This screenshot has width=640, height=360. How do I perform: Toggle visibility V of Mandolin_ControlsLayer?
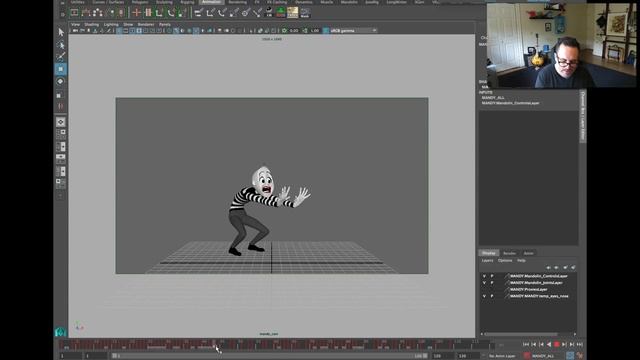484,276
